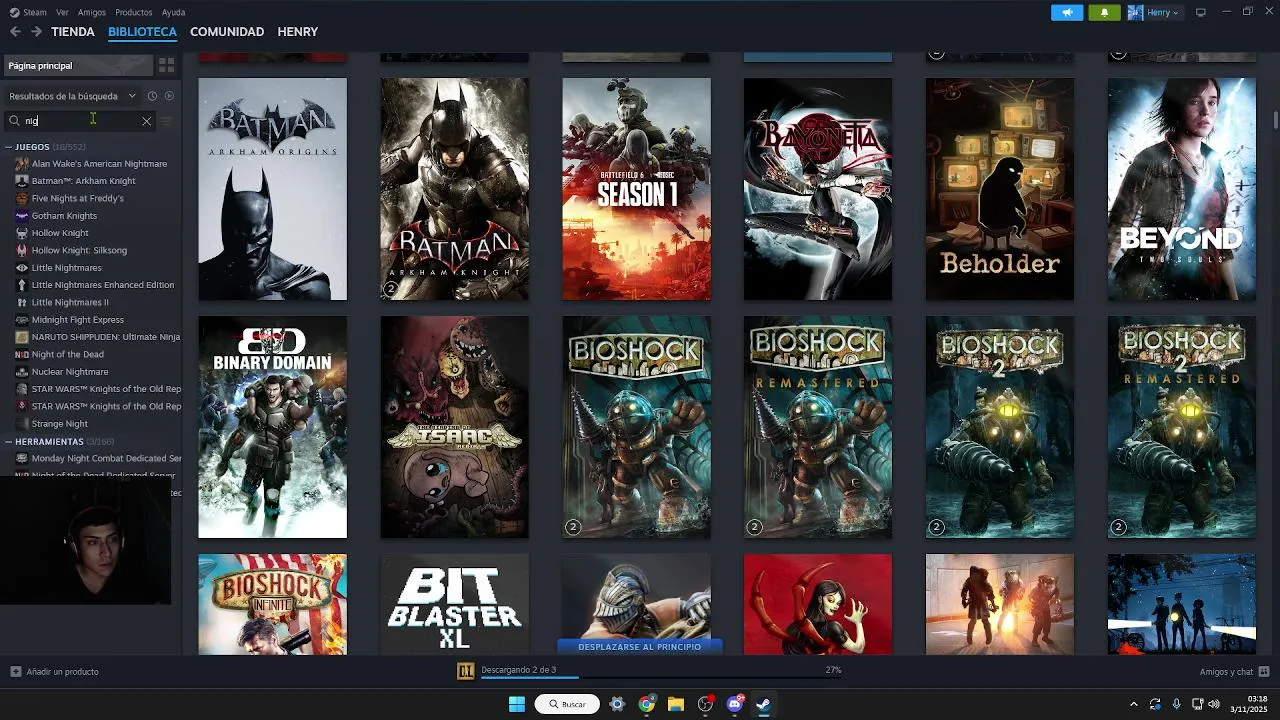Viewport: 1280px width, 720px height.
Task: Clear the library search with the X
Action: click(146, 121)
